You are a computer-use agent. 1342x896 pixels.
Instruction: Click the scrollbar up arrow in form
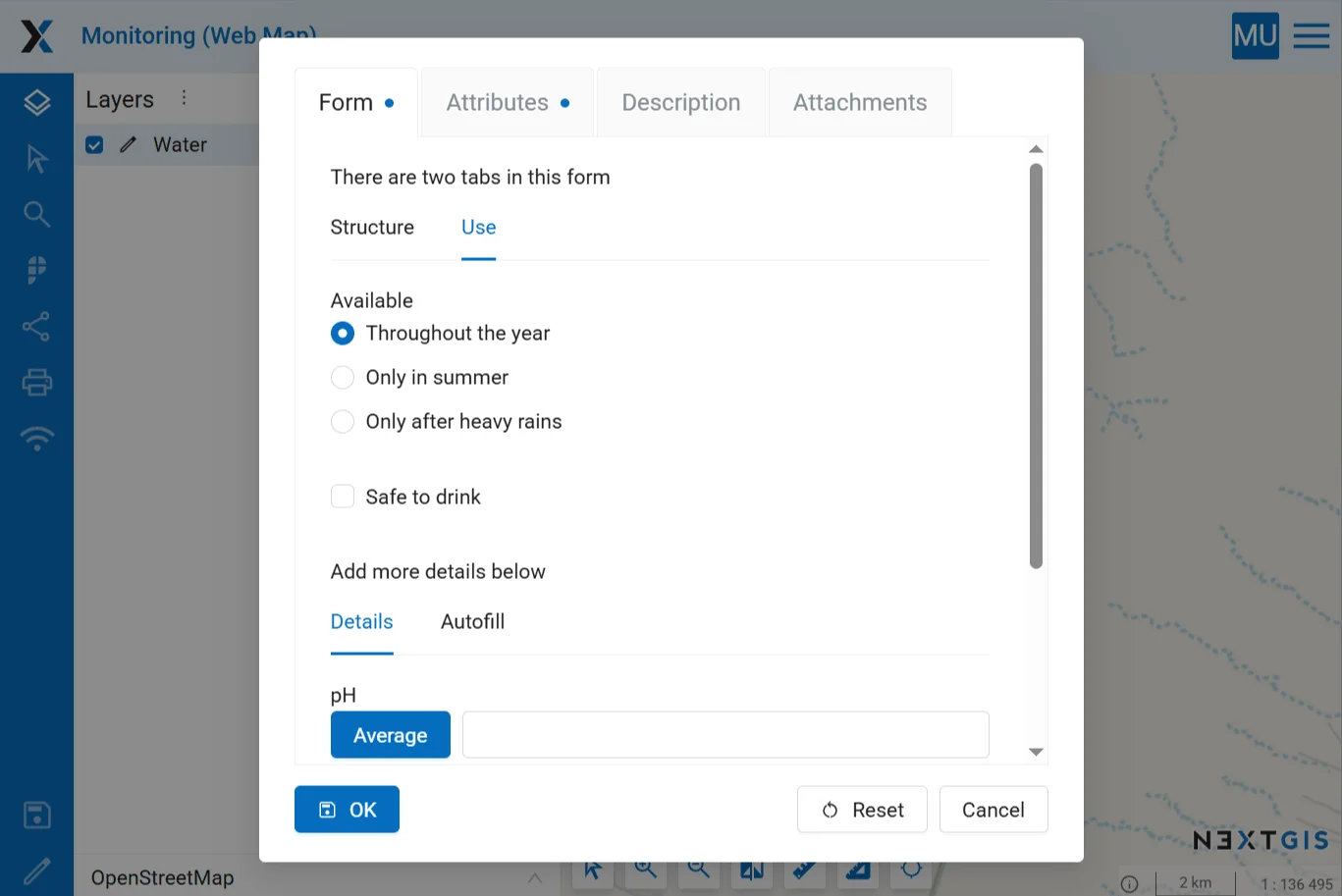1036,149
